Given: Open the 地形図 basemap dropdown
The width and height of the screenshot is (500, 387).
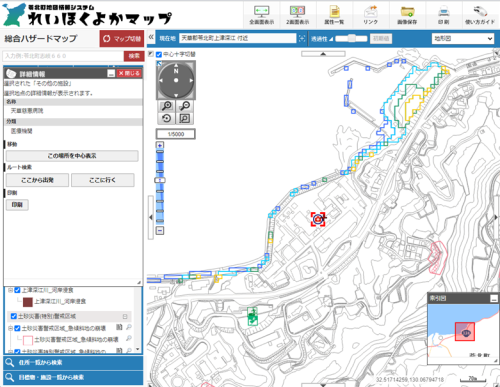Looking at the screenshot, I should pos(463,39).
